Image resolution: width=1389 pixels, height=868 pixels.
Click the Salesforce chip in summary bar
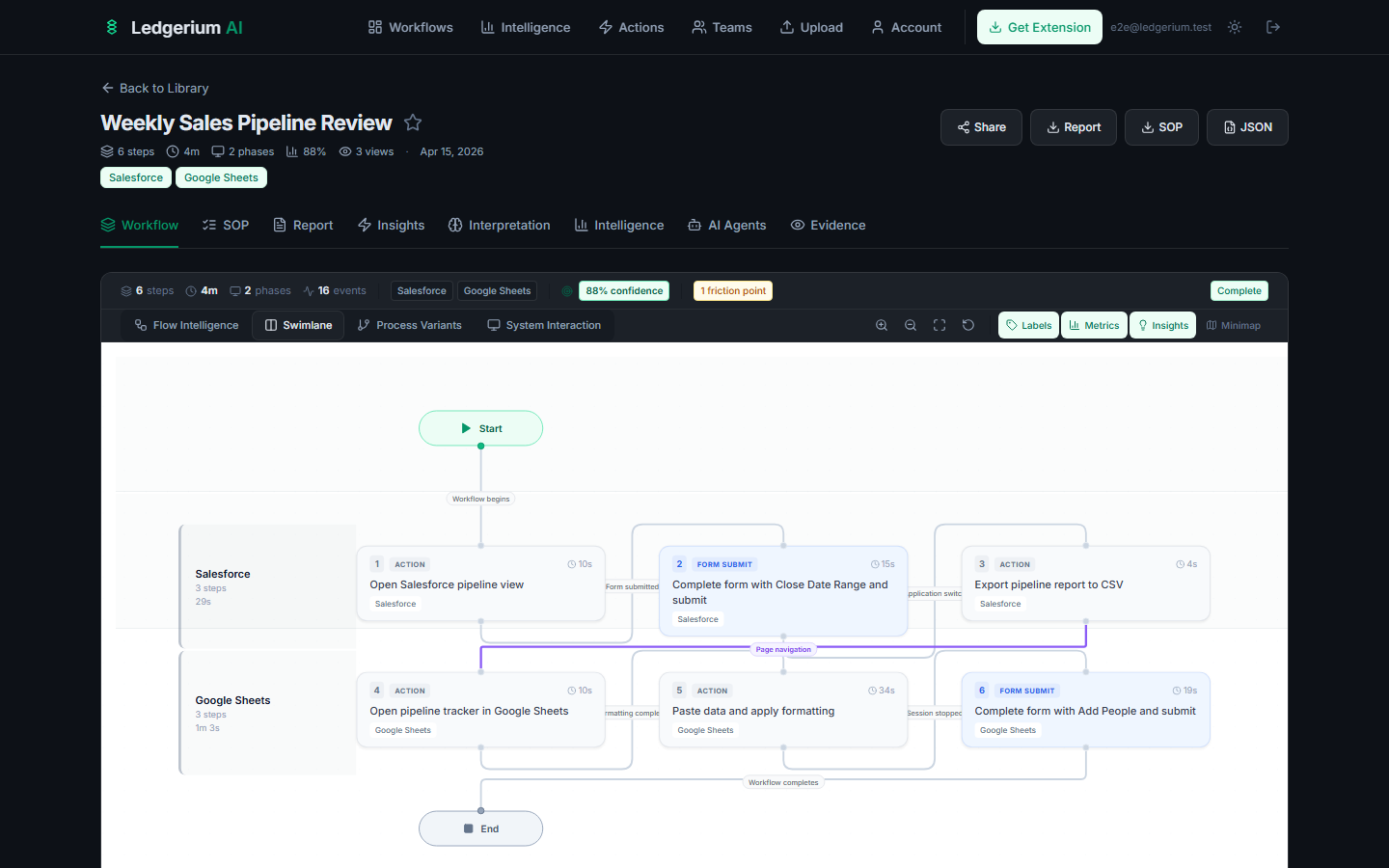point(422,291)
